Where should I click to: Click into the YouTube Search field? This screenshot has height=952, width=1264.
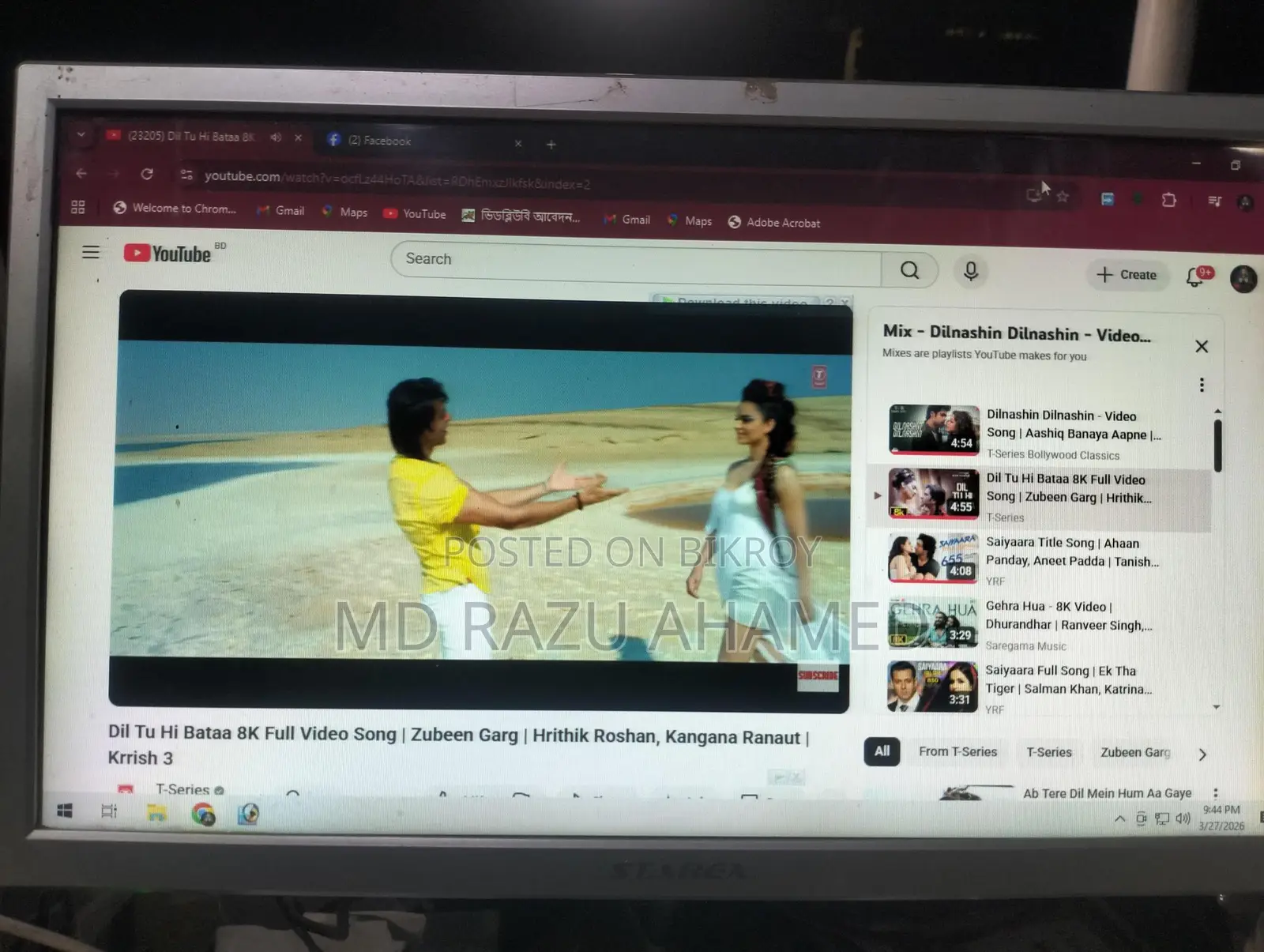(x=636, y=263)
